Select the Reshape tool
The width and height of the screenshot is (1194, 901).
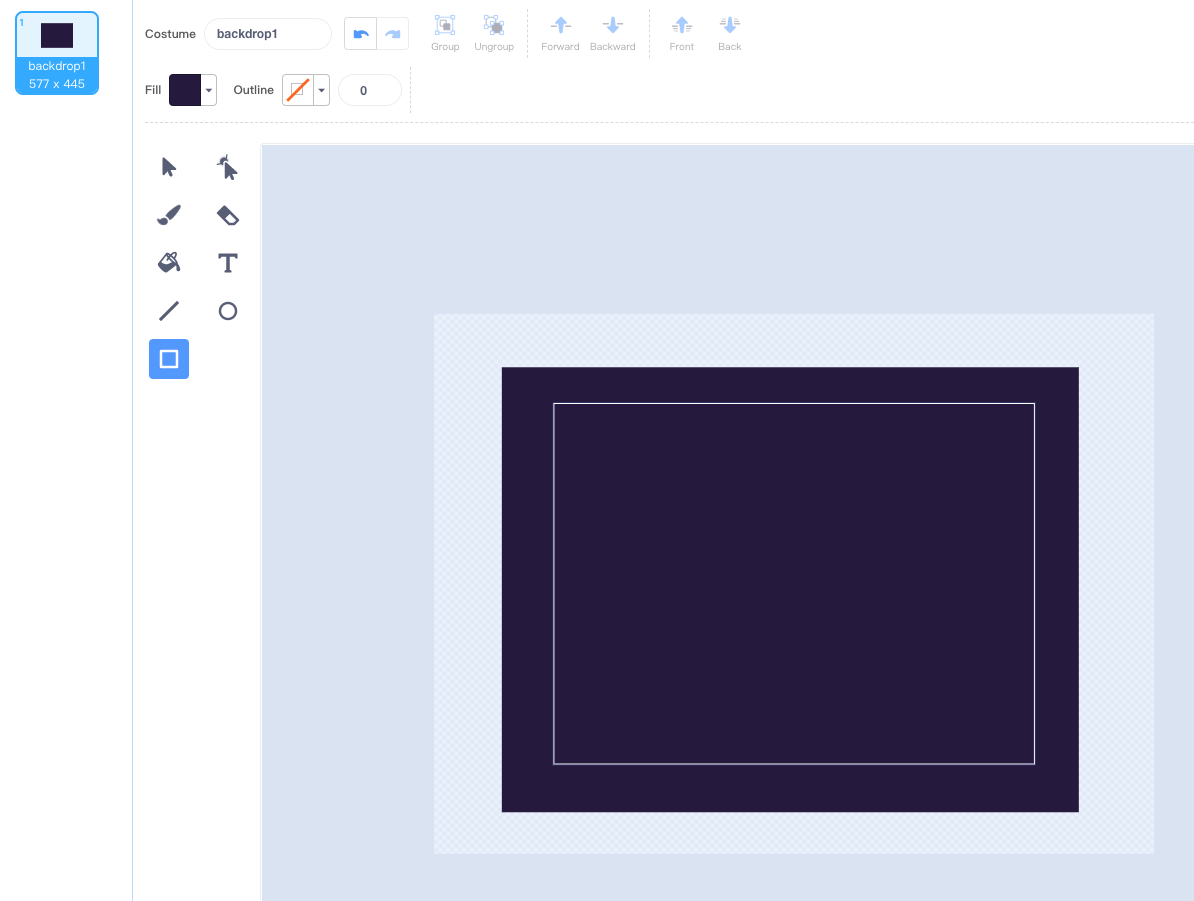[x=228, y=168]
